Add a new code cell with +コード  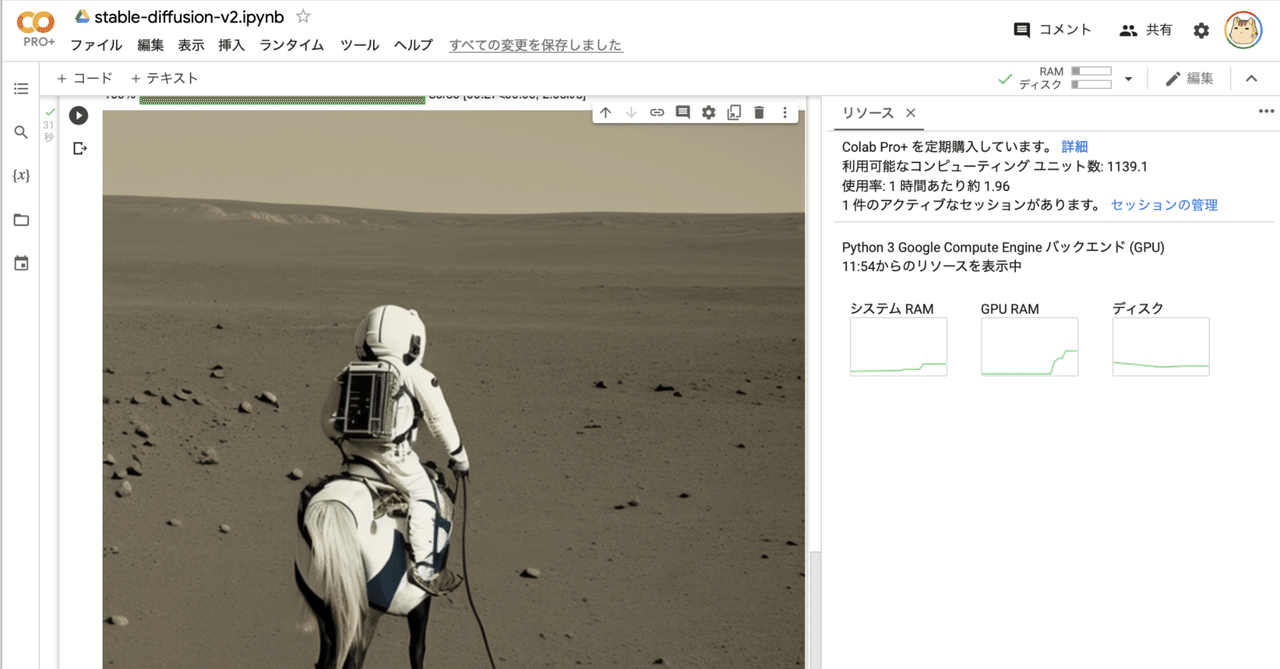point(84,77)
